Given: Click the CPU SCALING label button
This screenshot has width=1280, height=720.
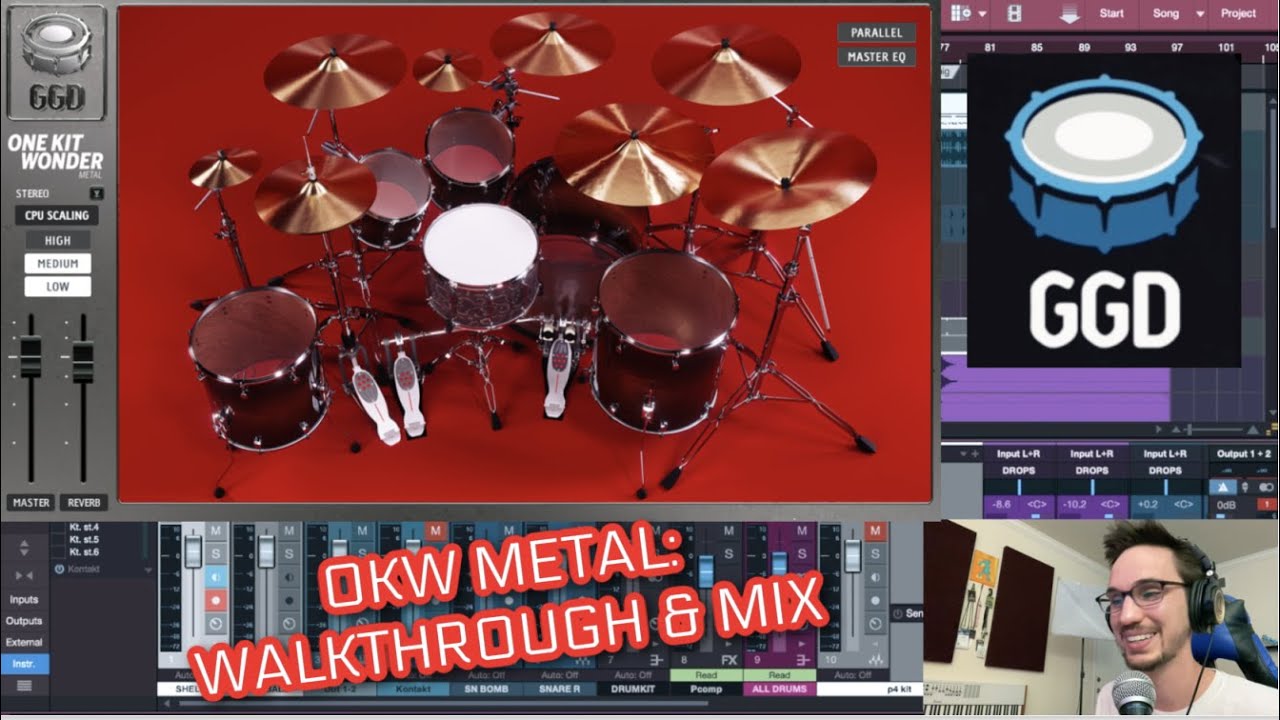Looking at the screenshot, I should (x=57, y=215).
